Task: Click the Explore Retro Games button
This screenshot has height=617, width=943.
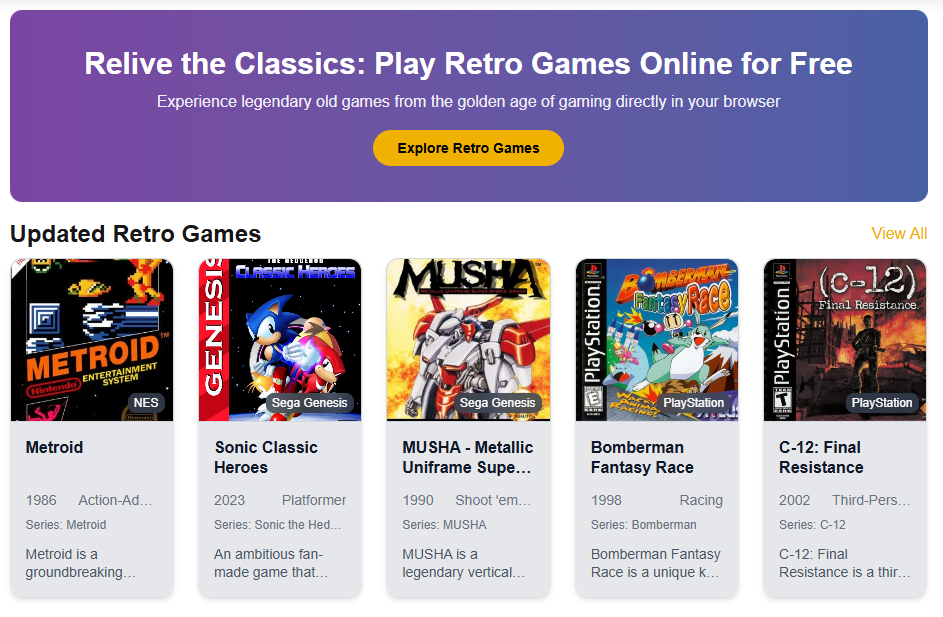Action: point(468,147)
